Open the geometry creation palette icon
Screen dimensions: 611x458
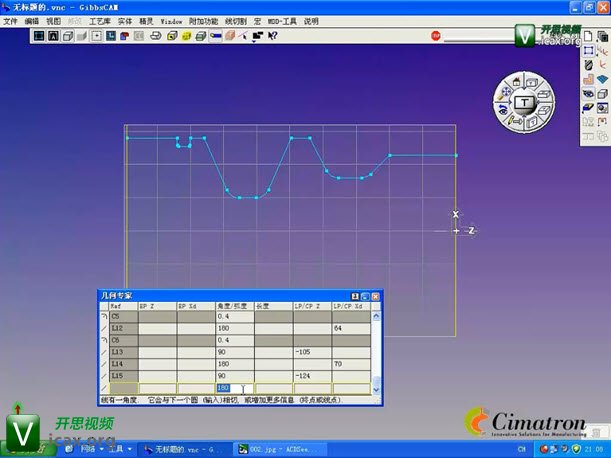pos(589,51)
